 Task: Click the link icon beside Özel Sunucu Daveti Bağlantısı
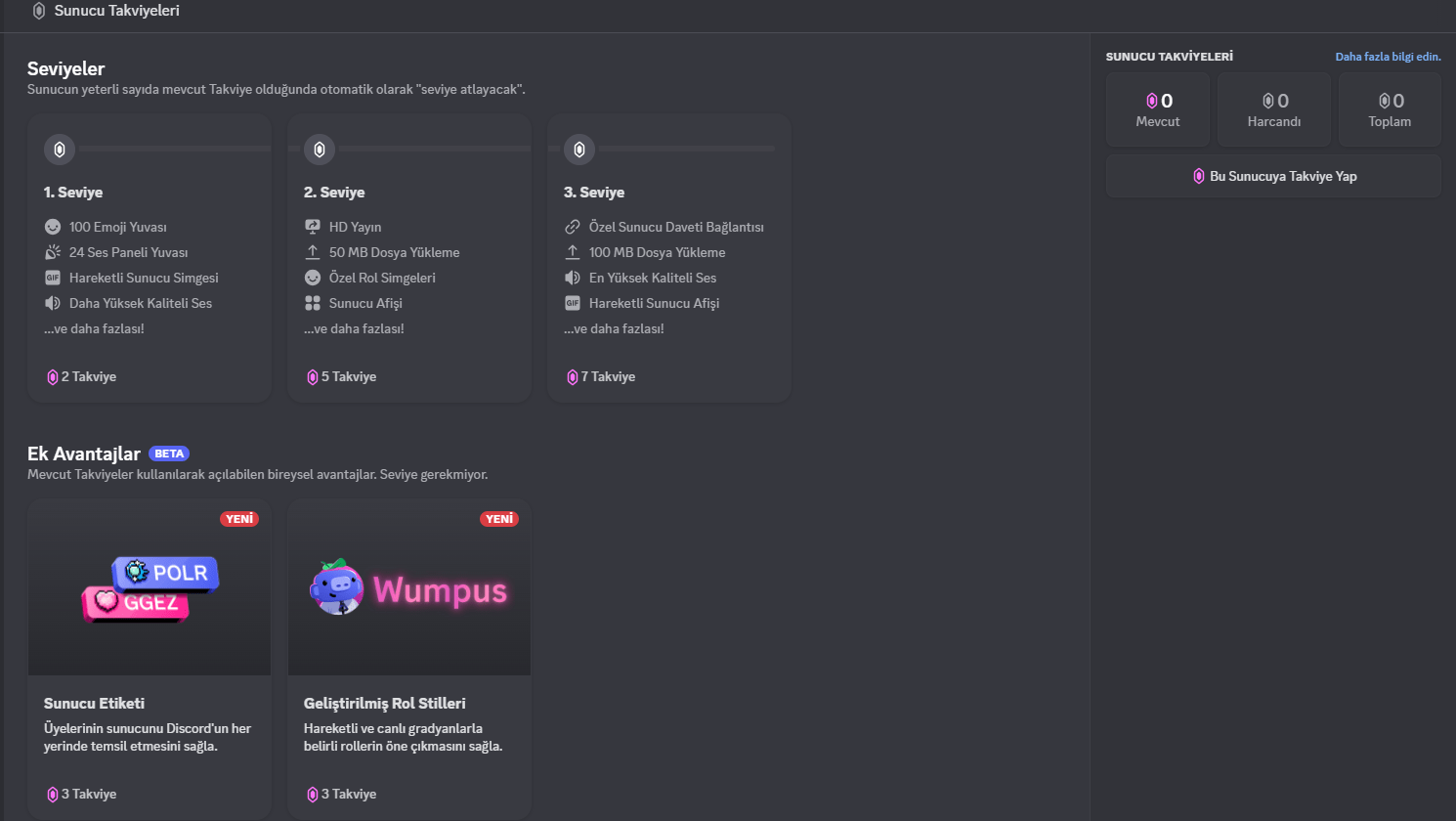[573, 227]
